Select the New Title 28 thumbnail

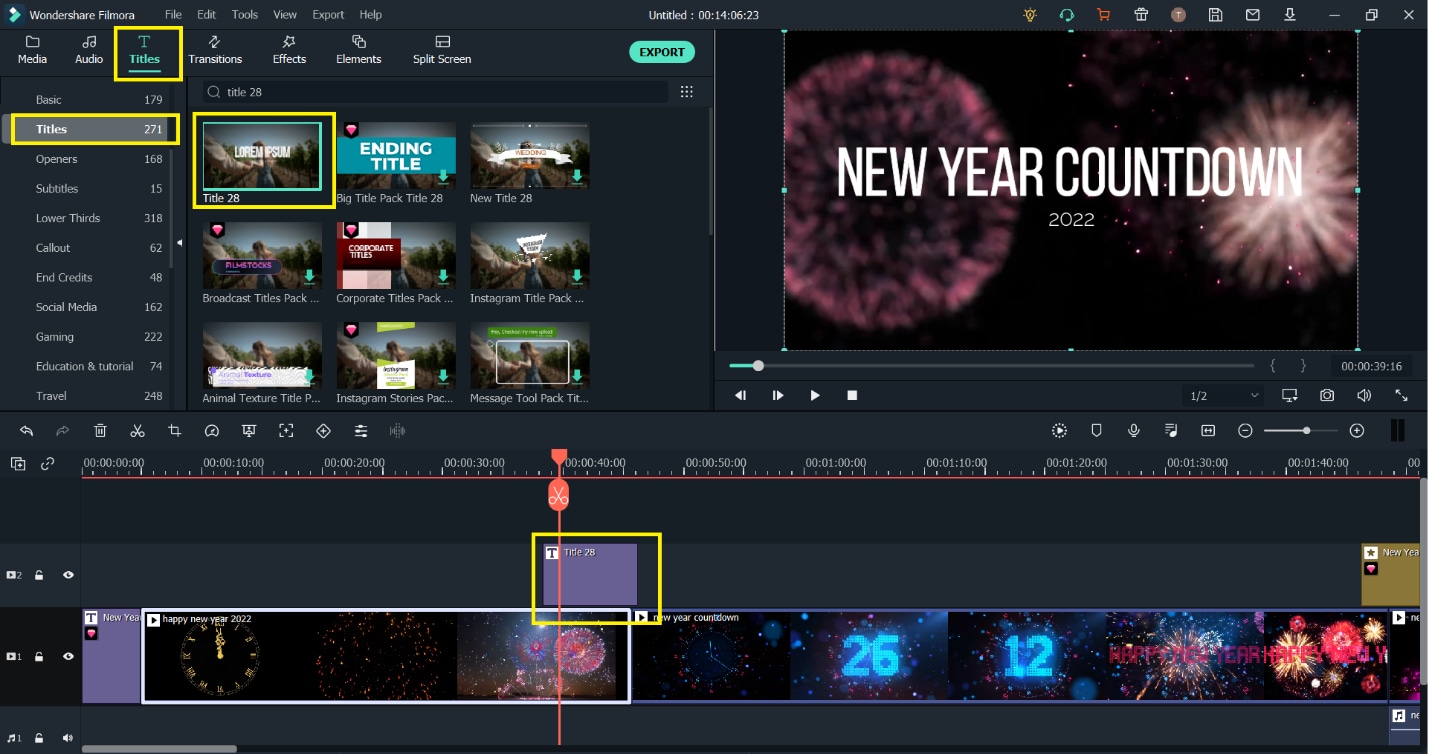pos(530,156)
